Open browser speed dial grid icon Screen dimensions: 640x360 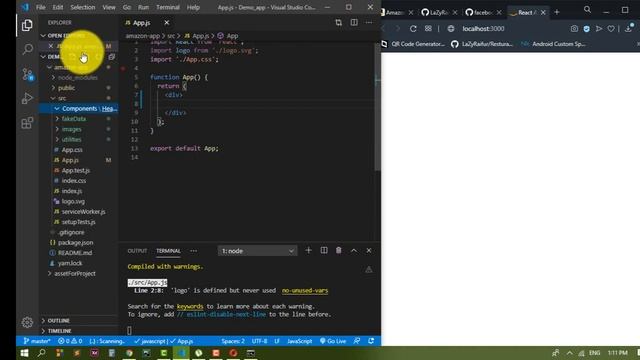[x=428, y=29]
